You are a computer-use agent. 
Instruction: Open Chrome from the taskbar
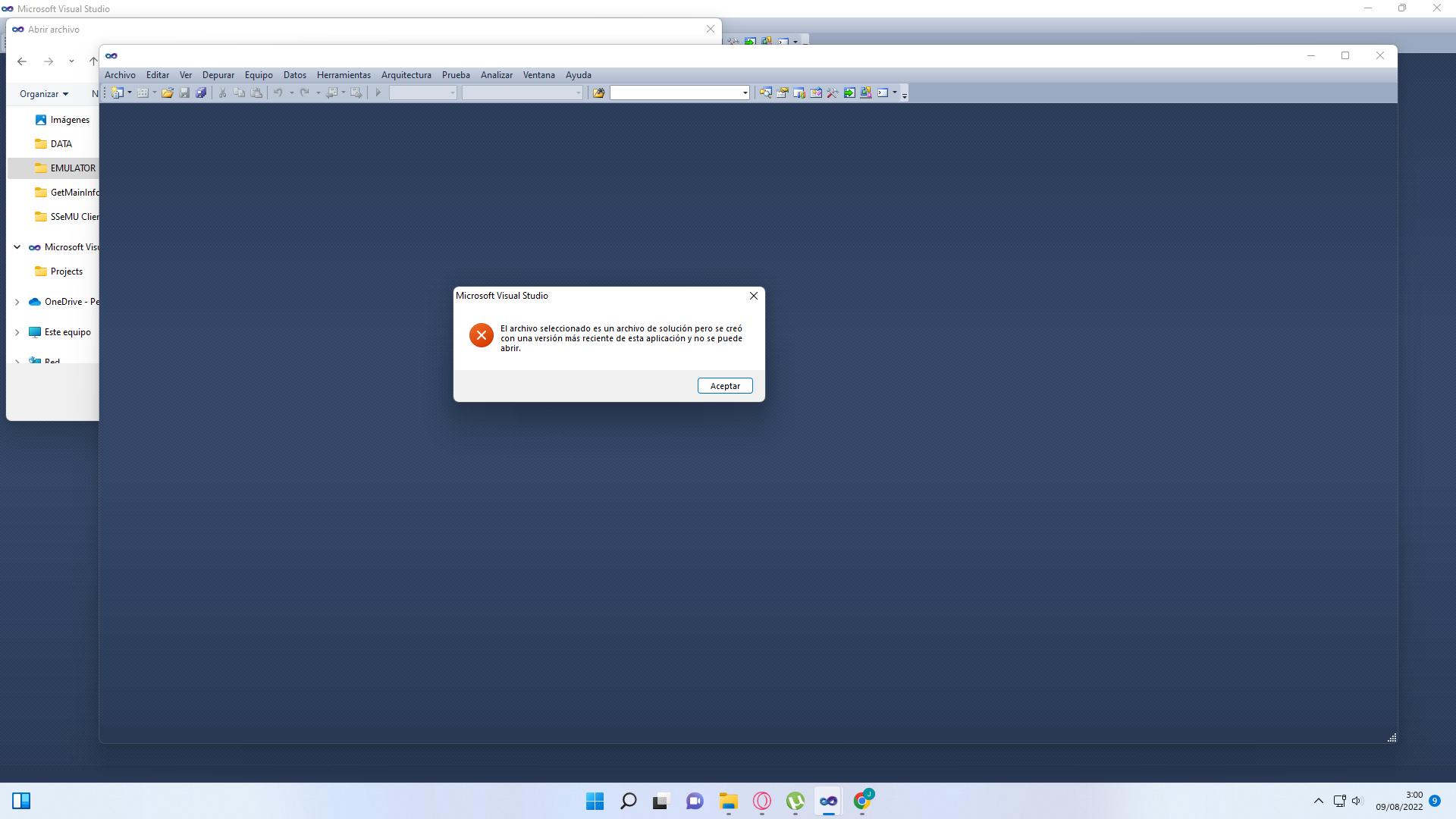click(862, 801)
